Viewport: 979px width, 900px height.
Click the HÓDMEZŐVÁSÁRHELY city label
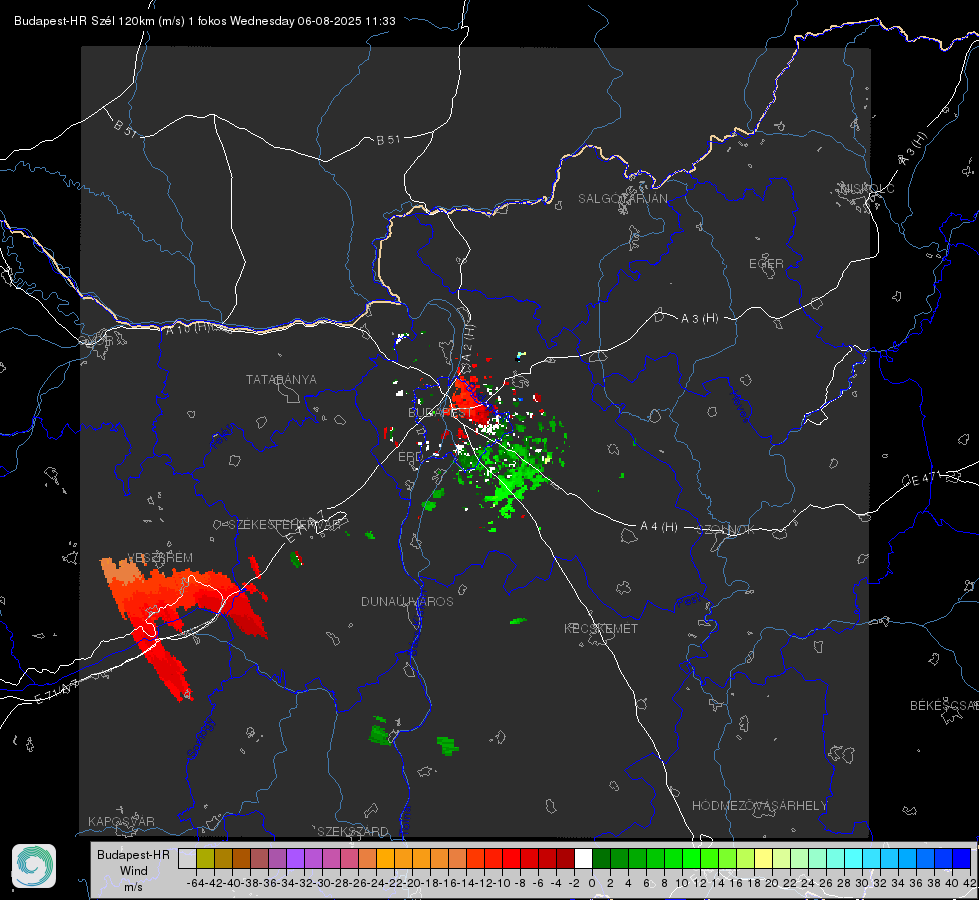[x=759, y=806]
